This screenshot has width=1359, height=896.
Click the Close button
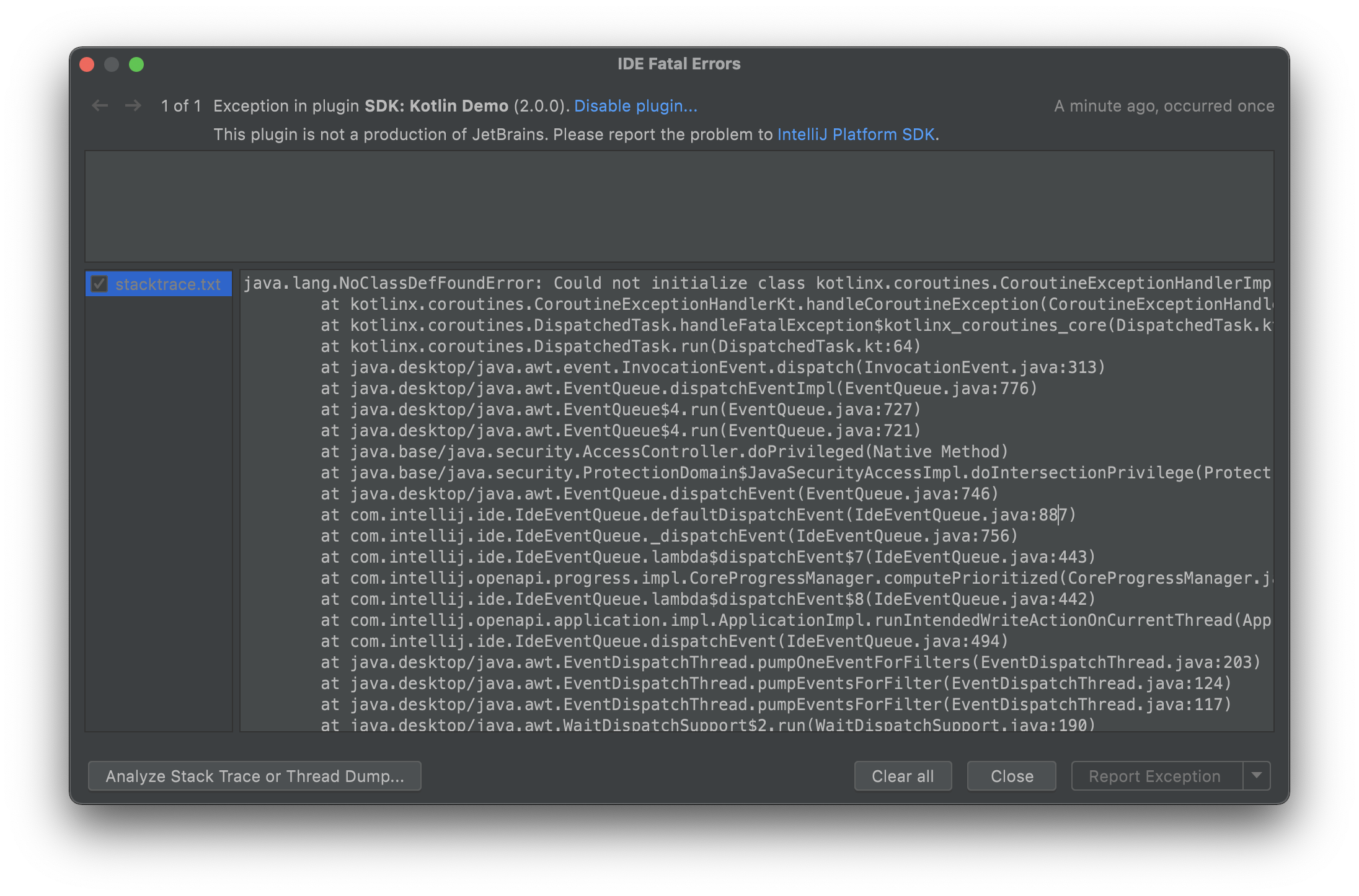pyautogui.click(x=1012, y=776)
